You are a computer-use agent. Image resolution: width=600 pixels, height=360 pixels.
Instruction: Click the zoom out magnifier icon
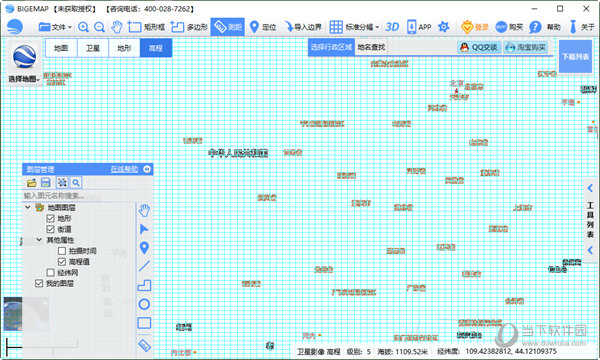click(x=99, y=27)
